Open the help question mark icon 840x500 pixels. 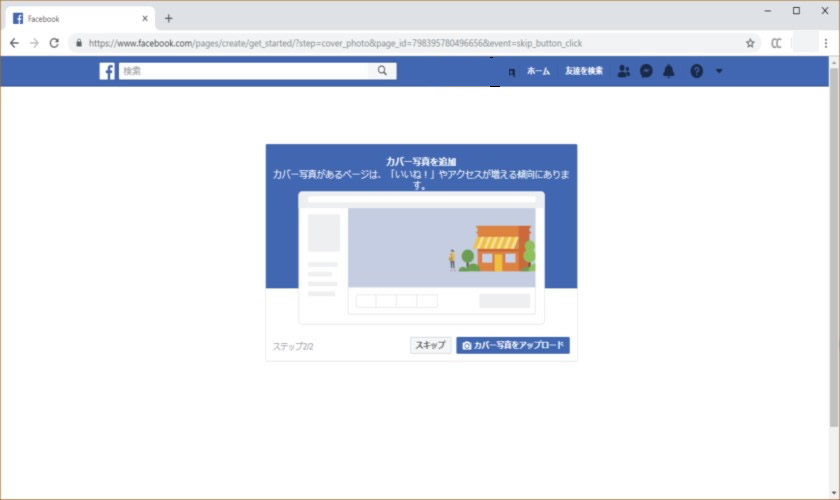click(x=696, y=71)
